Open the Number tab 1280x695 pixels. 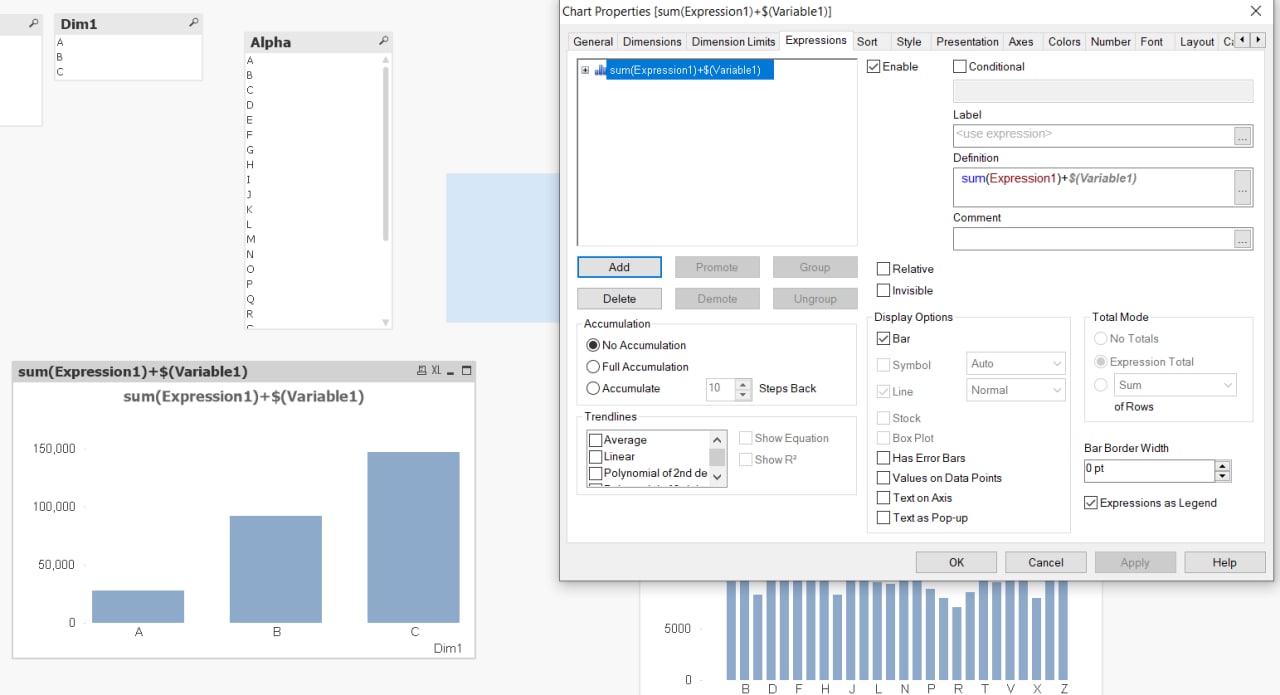pyautogui.click(x=1110, y=42)
